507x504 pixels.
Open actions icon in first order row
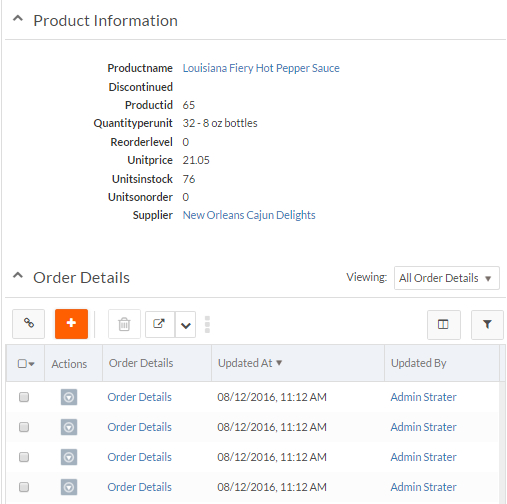(x=69, y=397)
